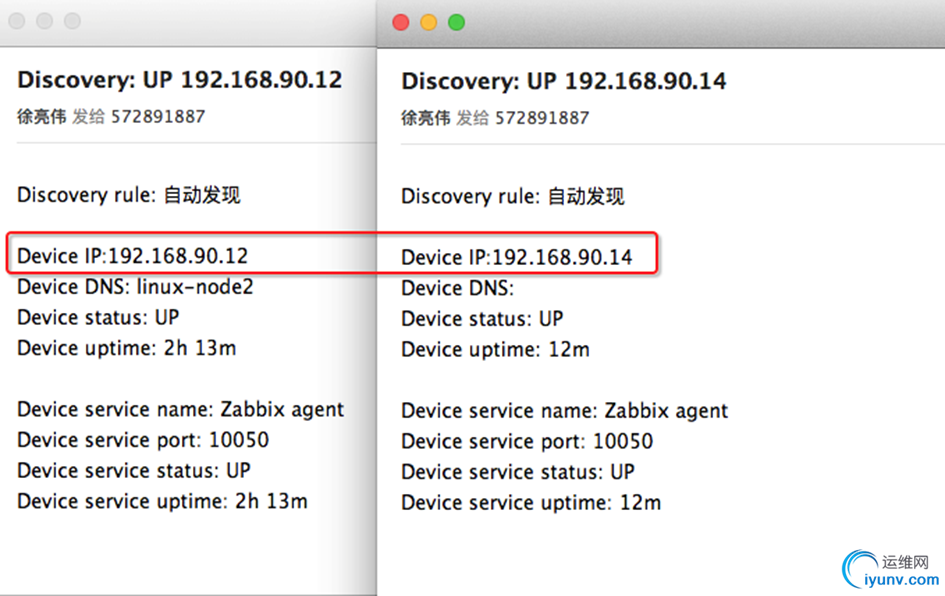Screen dimensions: 945x596
Task: Click right Device service name Zabbix agent
Action: 565,411
